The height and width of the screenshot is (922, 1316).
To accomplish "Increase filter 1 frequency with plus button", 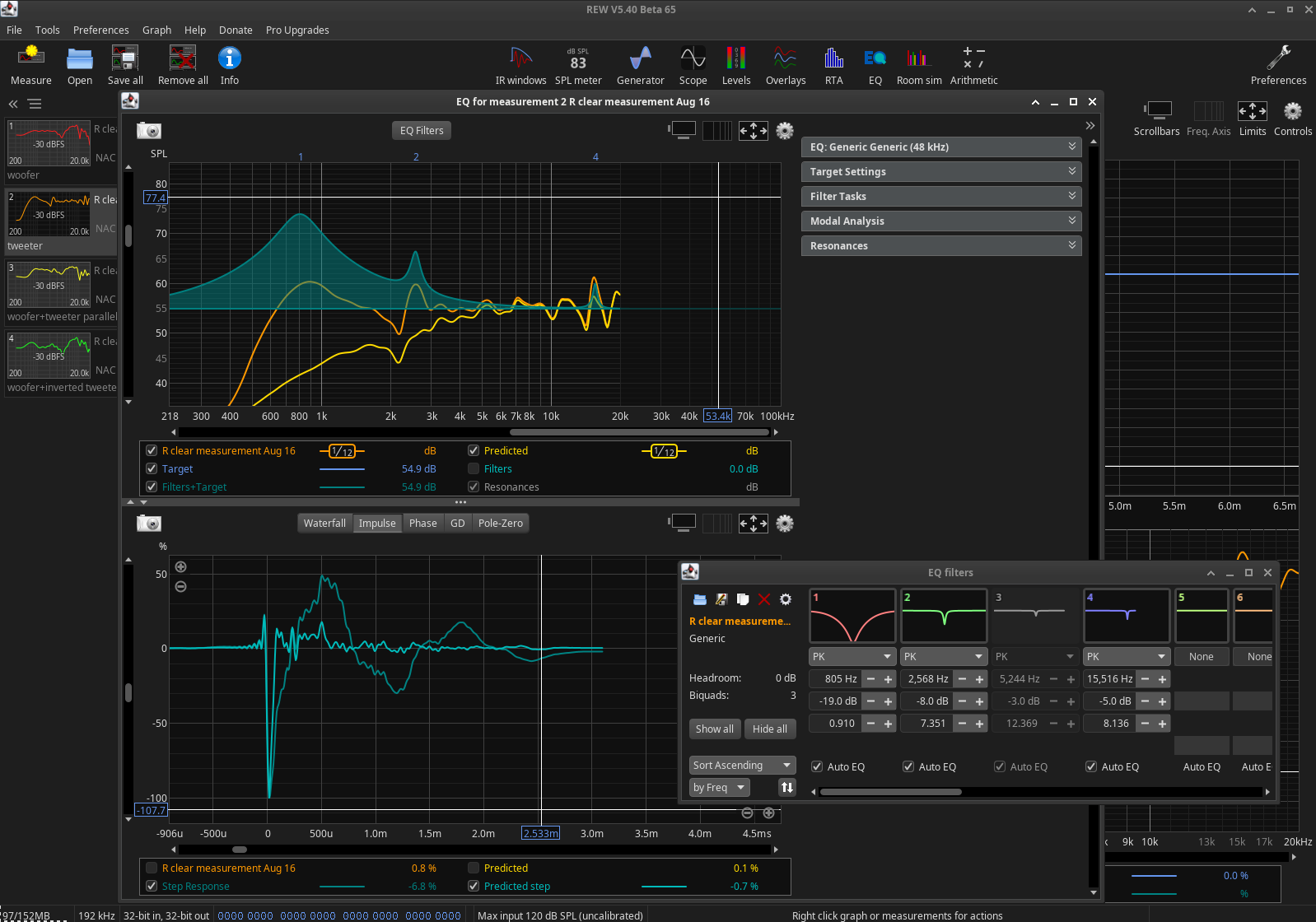I will (888, 679).
